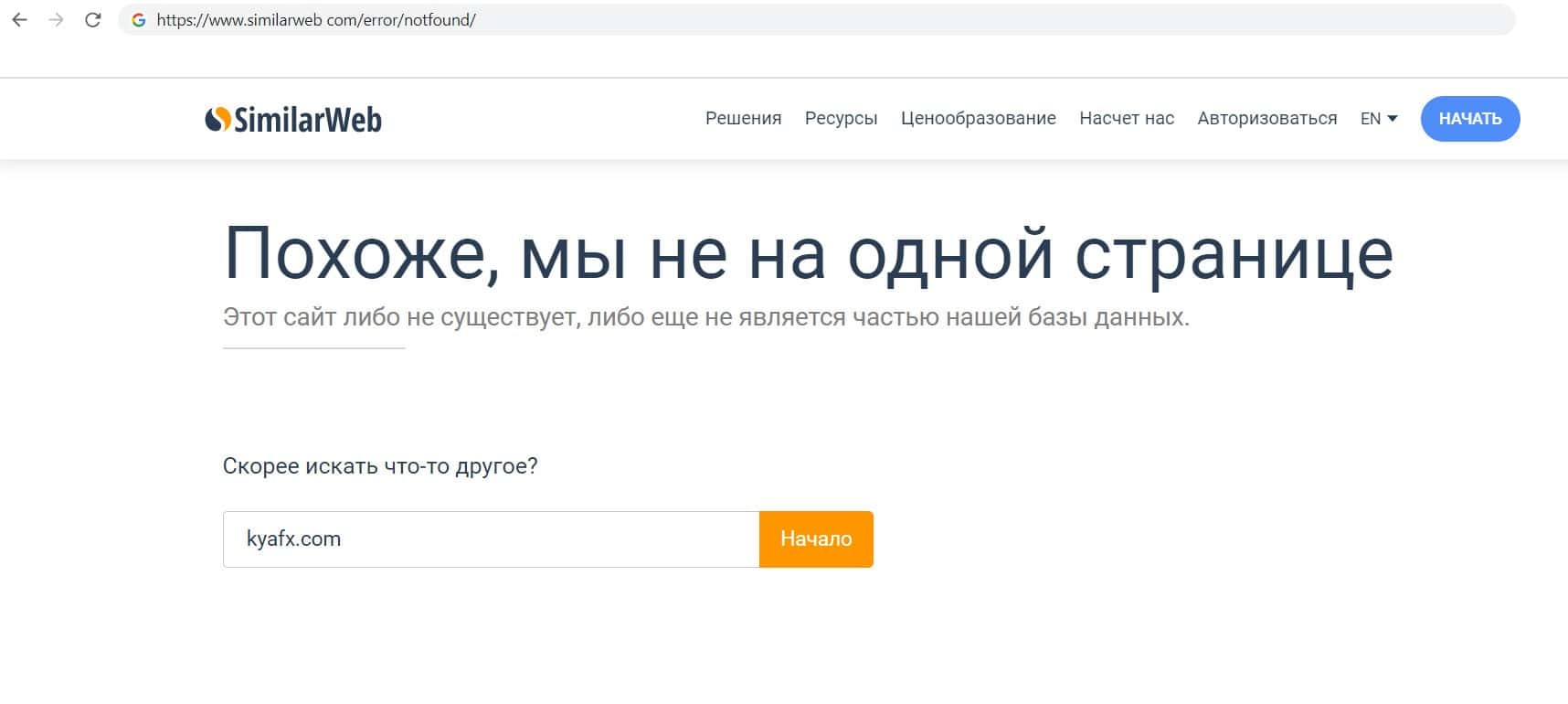The image size is (1568, 704).
Task: Click the Авторизоваться link
Action: [x=1266, y=118]
